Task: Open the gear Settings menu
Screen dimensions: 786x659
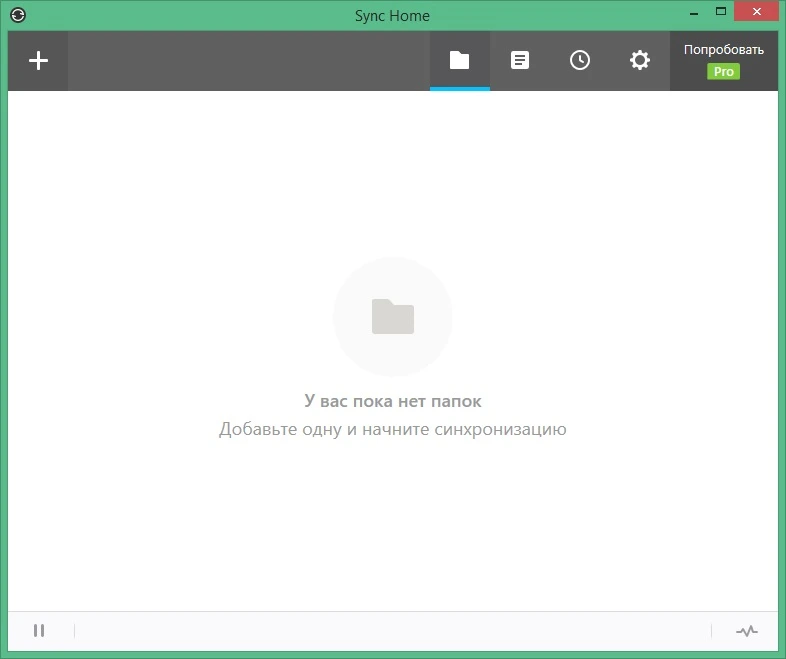Action: [x=640, y=61]
